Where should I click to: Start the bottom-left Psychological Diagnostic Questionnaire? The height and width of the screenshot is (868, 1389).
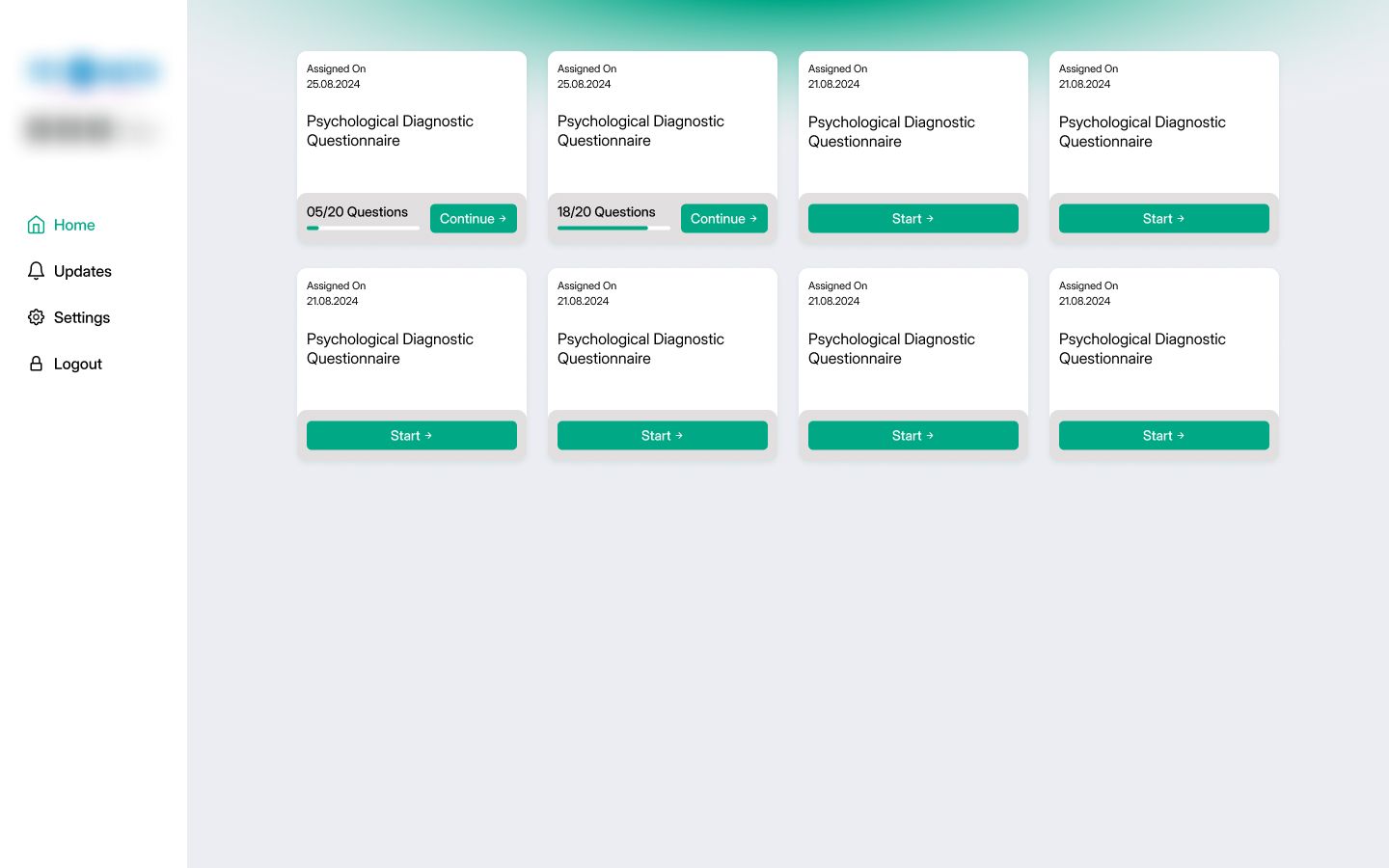(411, 435)
